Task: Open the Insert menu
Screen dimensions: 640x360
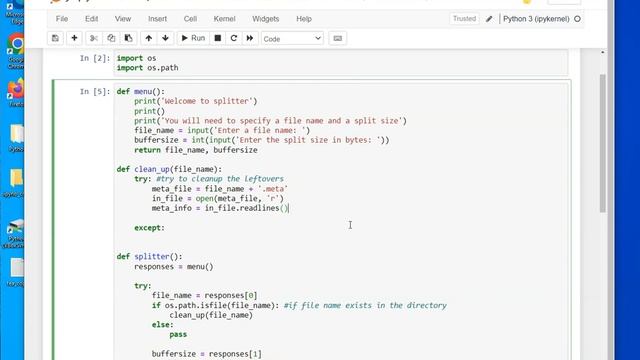Action: pos(158,19)
